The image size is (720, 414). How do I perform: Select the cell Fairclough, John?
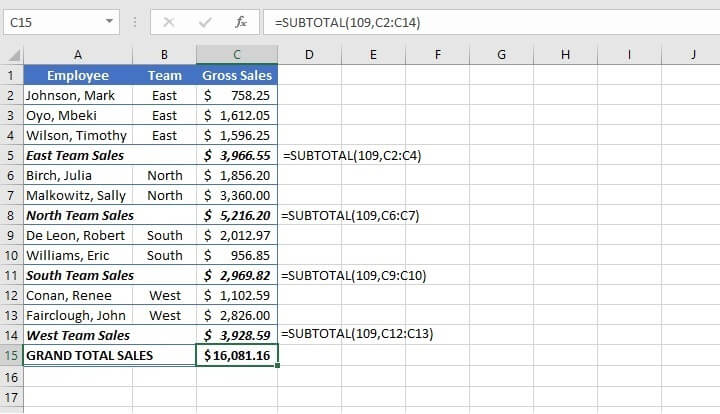[78, 315]
